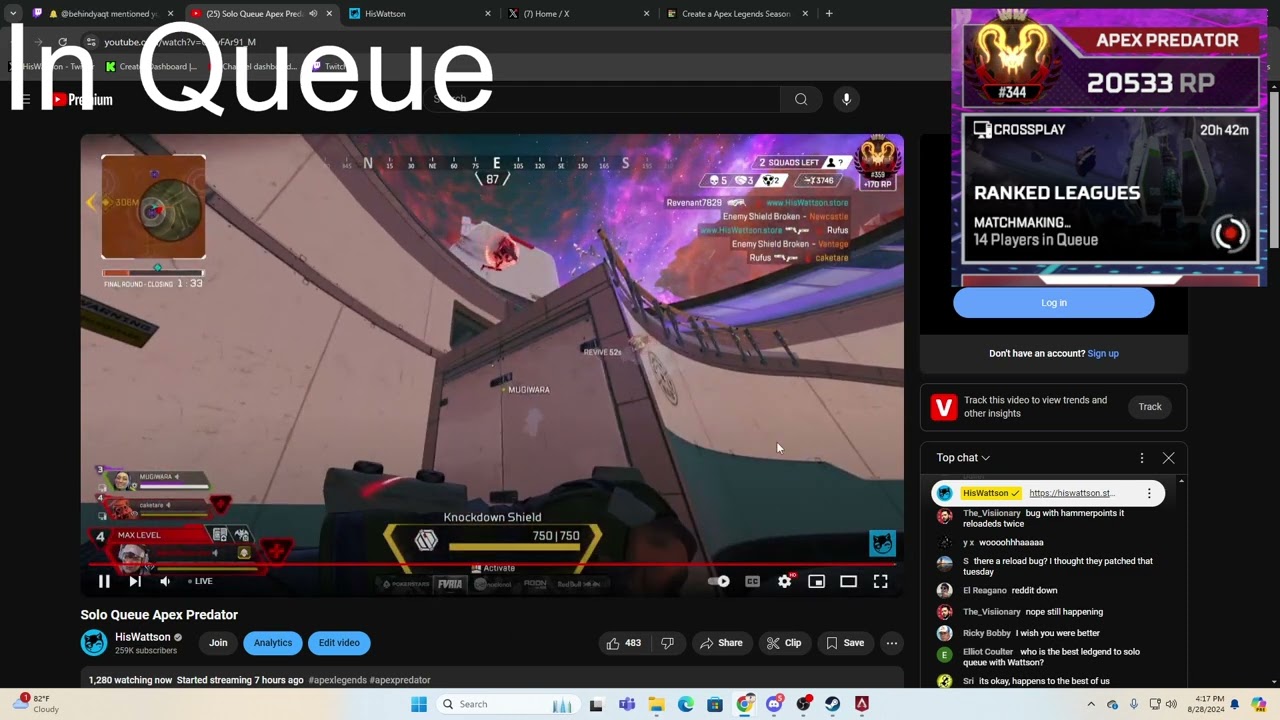
Task: Click the YouTube search magnifier button
Action: 801,99
